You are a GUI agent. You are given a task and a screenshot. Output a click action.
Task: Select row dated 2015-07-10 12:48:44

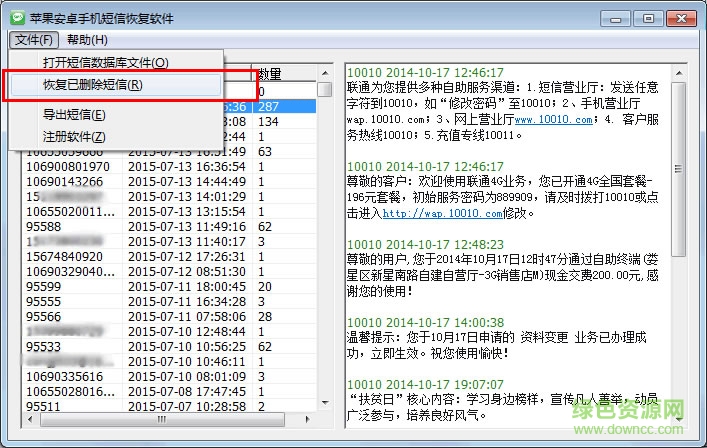169,332
